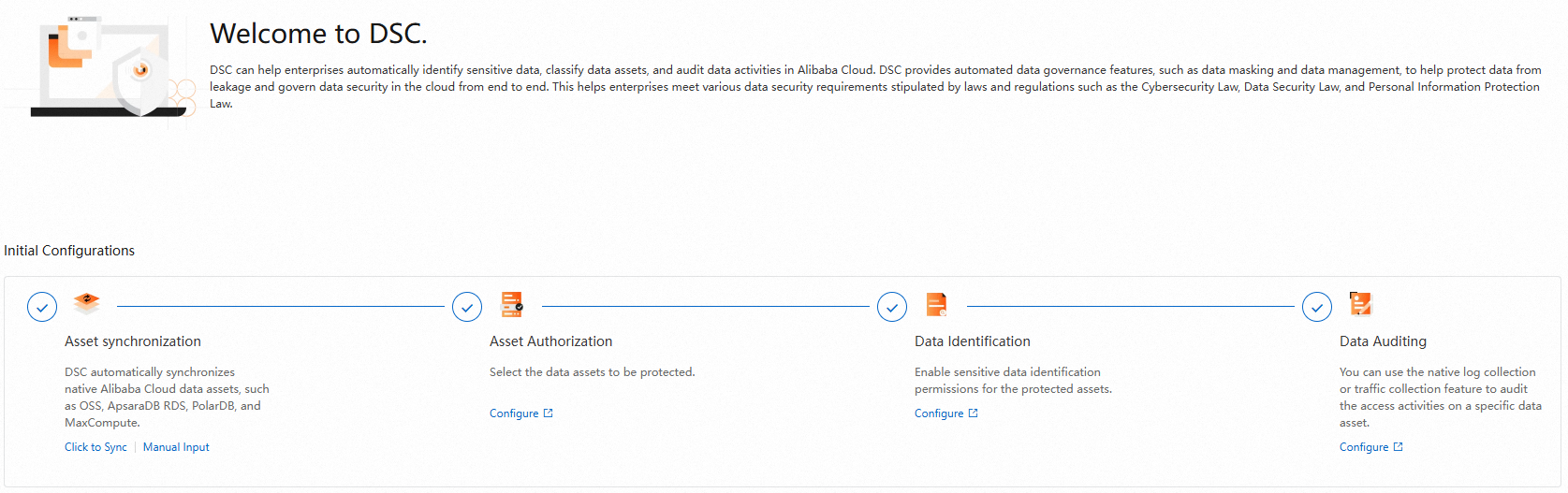Click the Asset synchronization step checkmark circle
1568x493 pixels.
[x=42, y=307]
